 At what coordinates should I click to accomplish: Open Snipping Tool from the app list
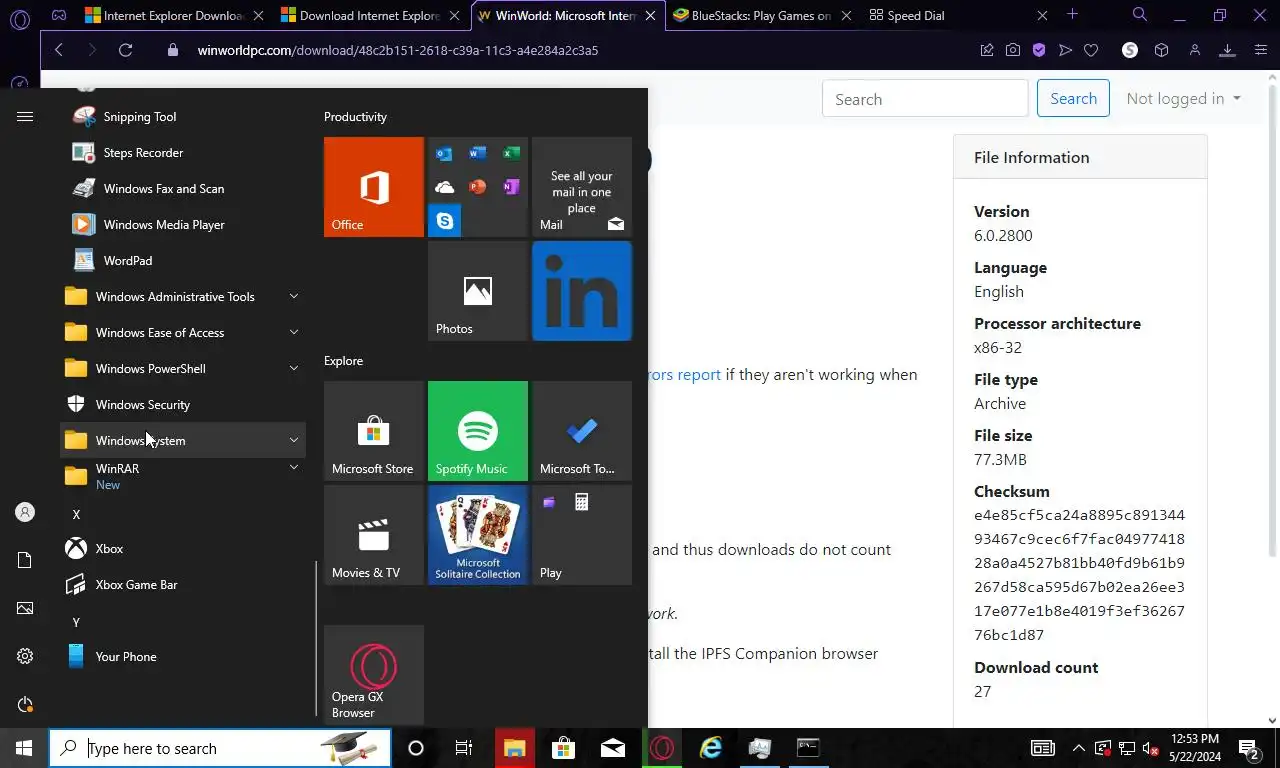(x=184, y=117)
